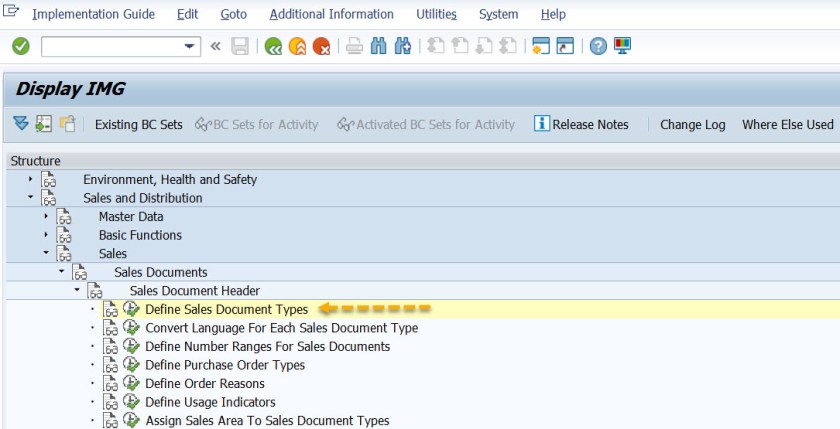The width and height of the screenshot is (840, 429).
Task: Click the green-arrow icon beside Expand All
Action: click(x=43, y=124)
